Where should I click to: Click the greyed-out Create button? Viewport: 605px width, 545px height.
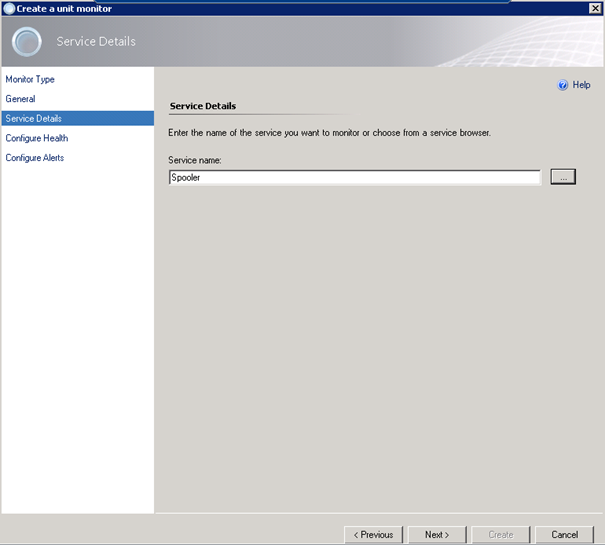tap(500, 535)
